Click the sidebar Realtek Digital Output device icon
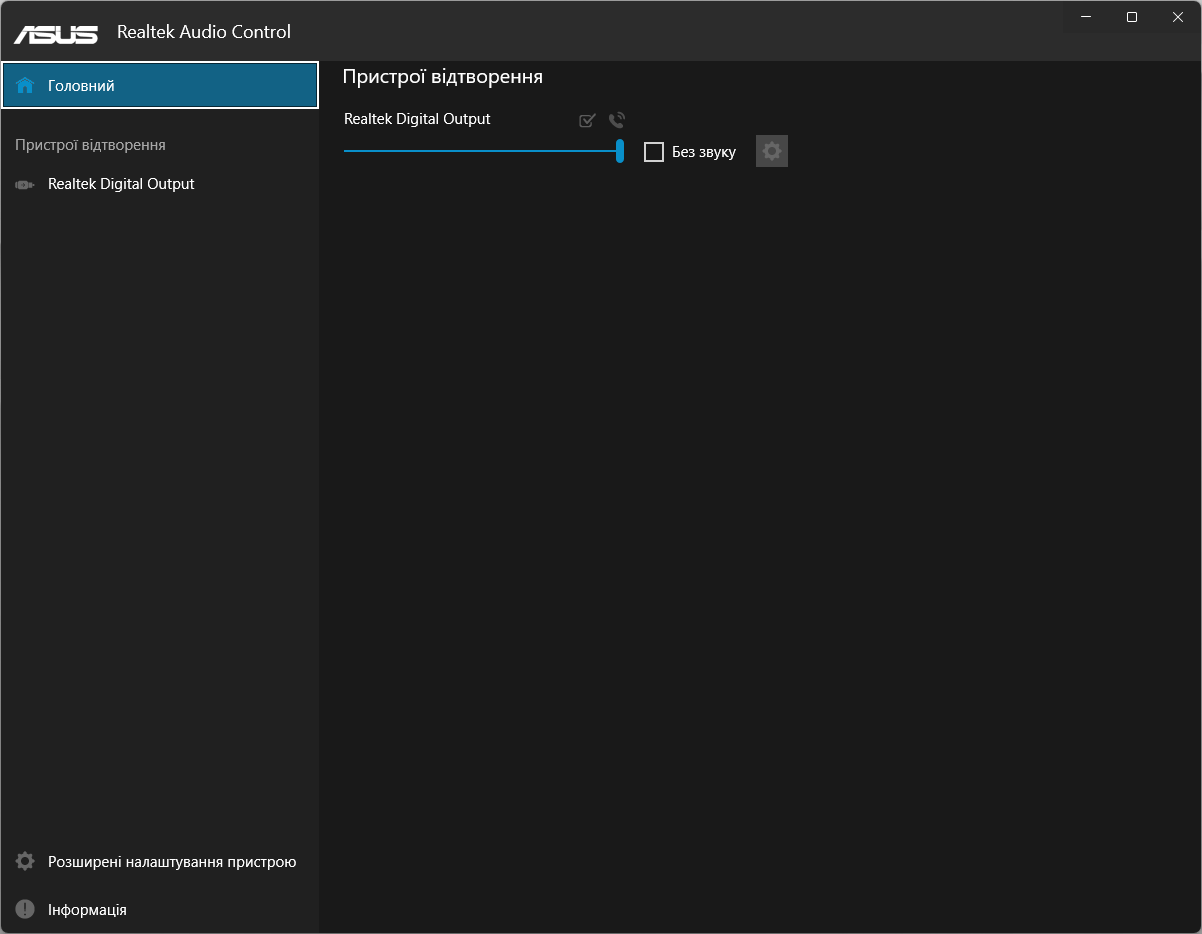Screen dimensions: 1202x934 tap(25, 185)
